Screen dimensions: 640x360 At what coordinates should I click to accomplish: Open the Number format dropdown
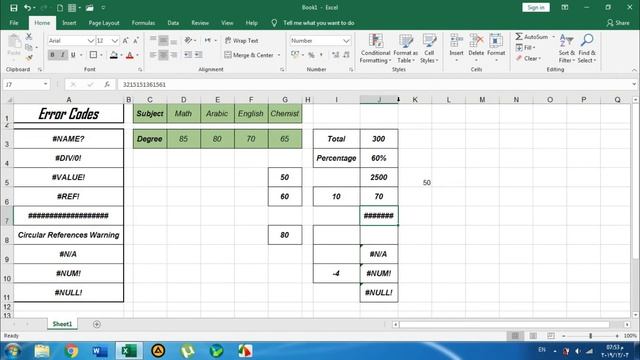click(x=346, y=41)
